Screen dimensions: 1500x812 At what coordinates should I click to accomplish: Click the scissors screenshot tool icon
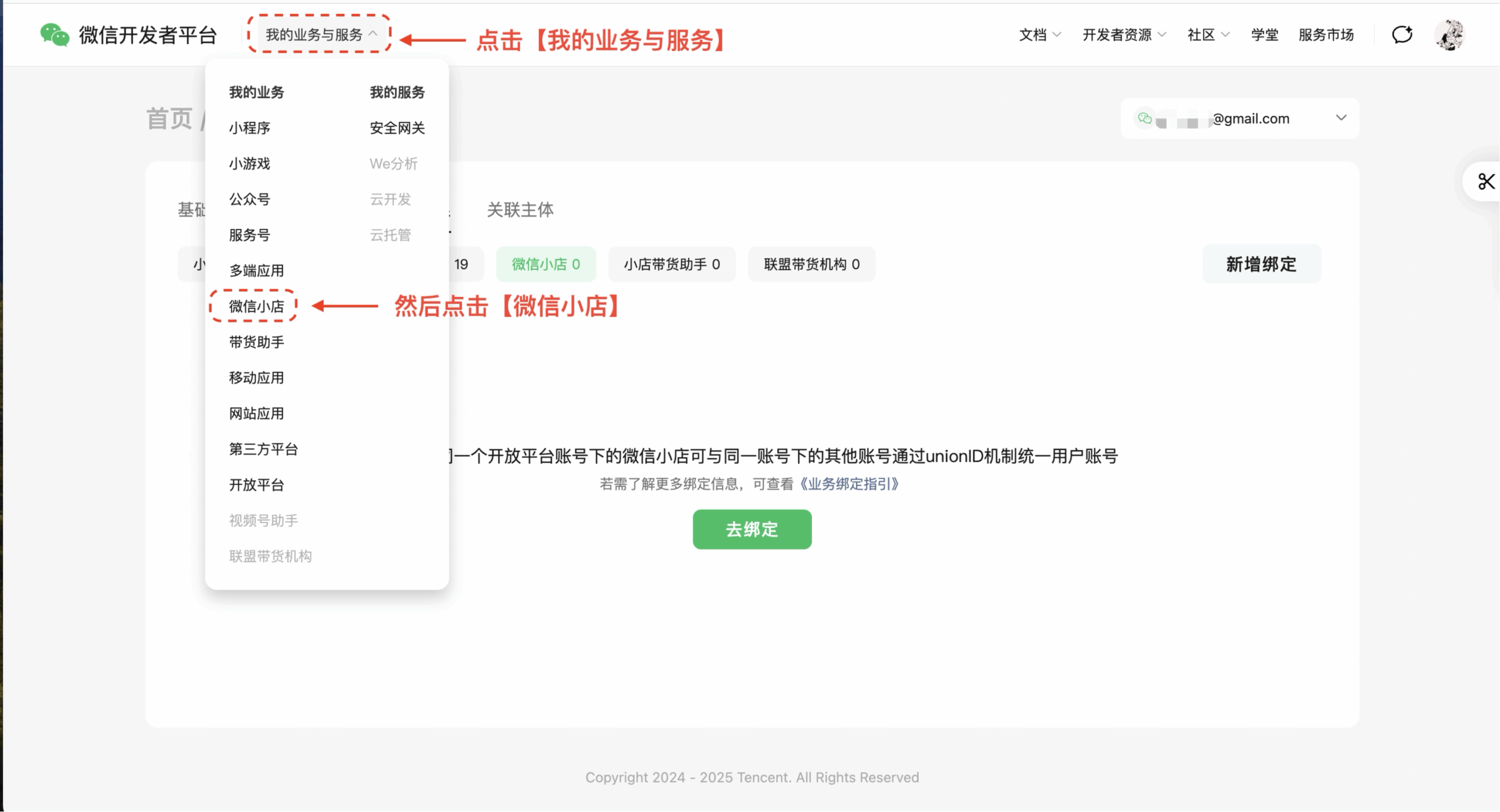(1486, 182)
